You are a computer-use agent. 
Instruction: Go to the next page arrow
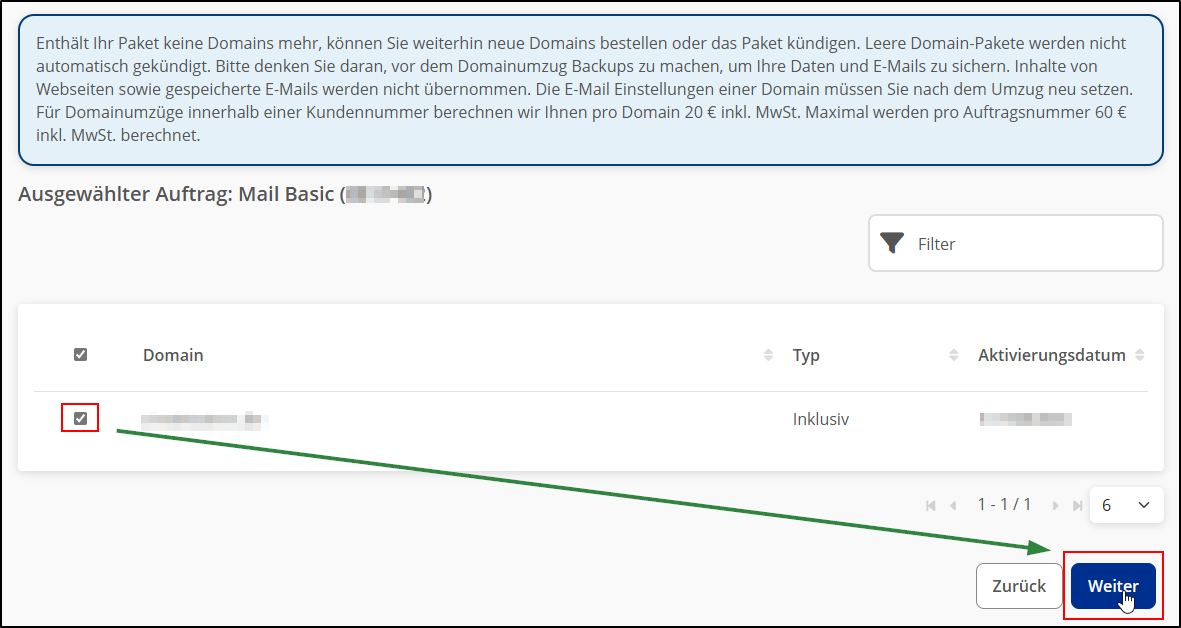point(1054,505)
